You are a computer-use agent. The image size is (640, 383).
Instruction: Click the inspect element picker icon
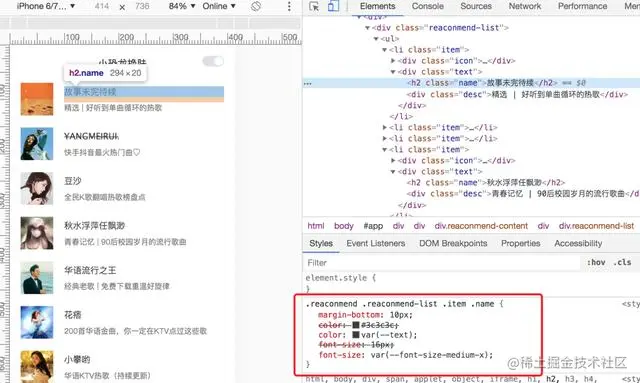[x=314, y=6]
